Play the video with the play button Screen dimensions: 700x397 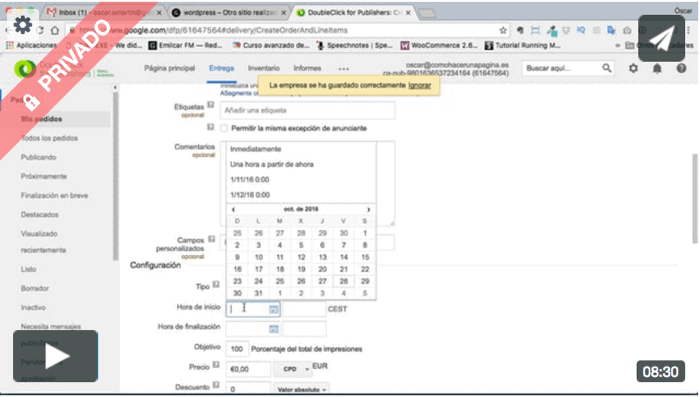tap(55, 356)
